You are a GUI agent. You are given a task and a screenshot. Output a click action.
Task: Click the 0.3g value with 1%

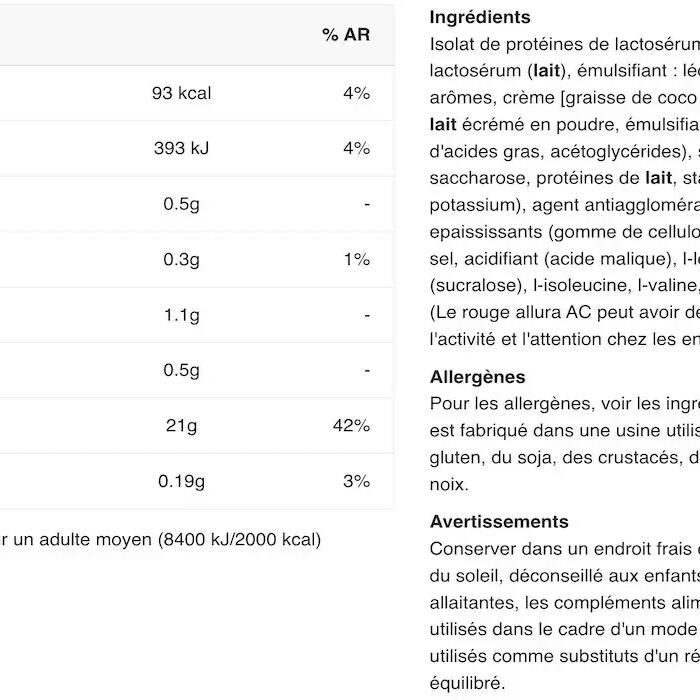click(x=181, y=259)
